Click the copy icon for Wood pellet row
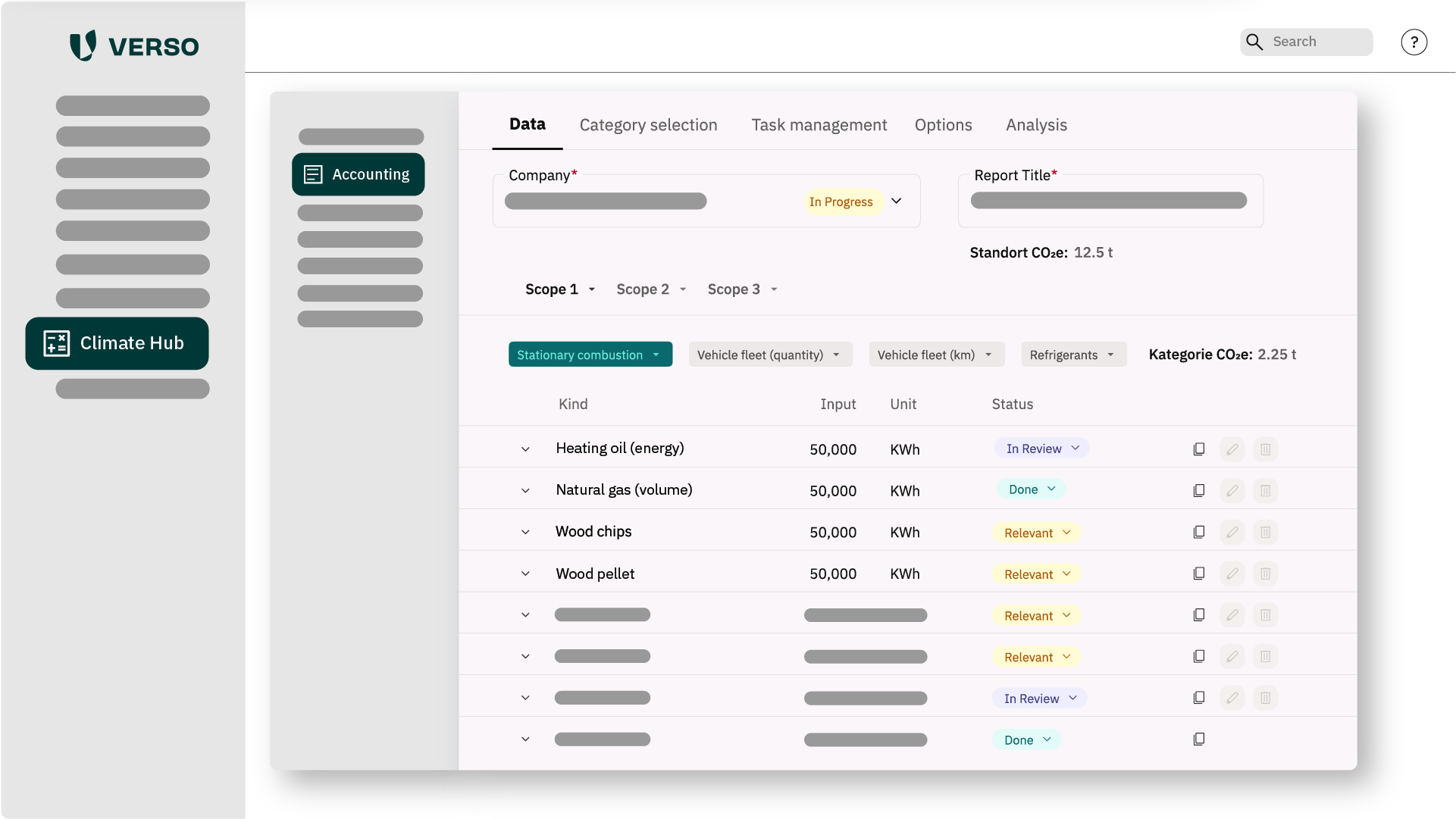This screenshot has height=819, width=1456. [x=1198, y=574]
